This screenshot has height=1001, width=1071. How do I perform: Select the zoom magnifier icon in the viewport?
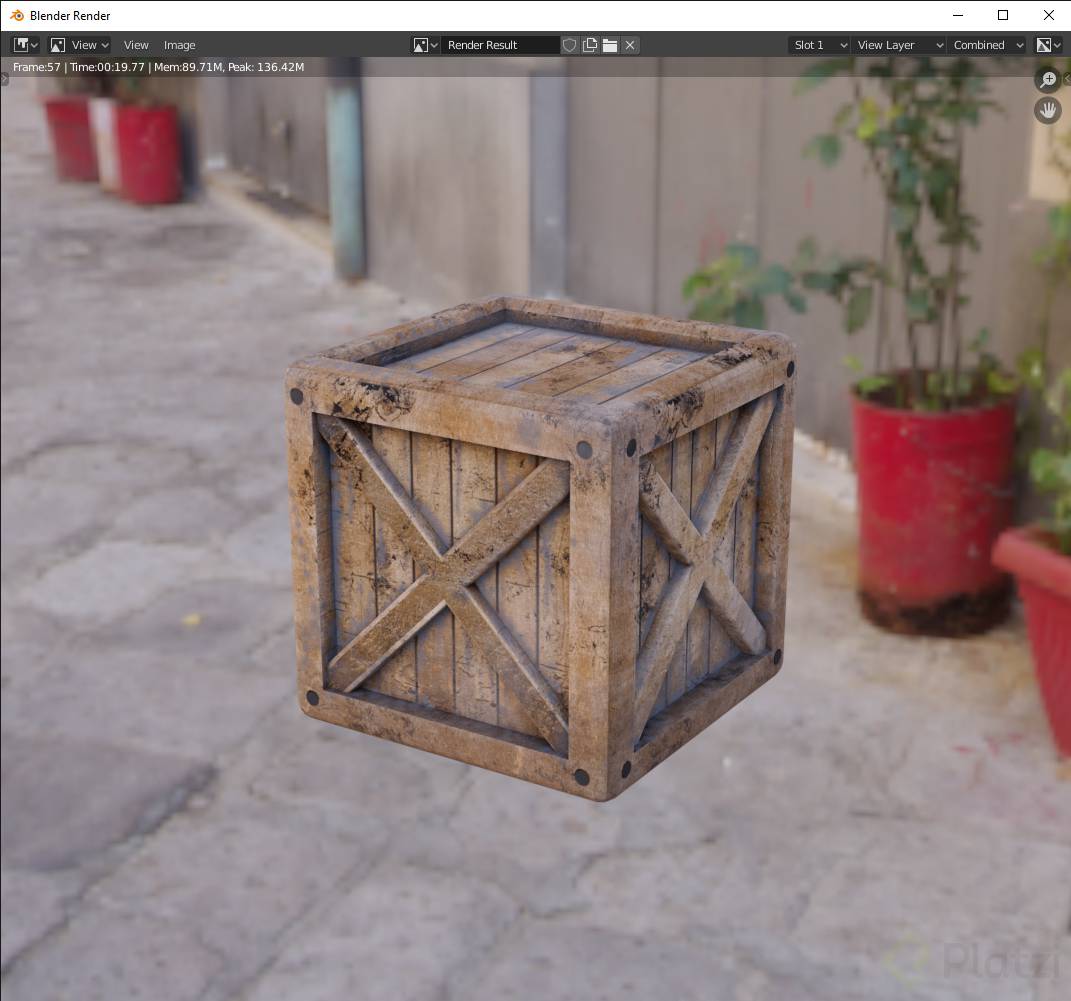(x=1047, y=80)
